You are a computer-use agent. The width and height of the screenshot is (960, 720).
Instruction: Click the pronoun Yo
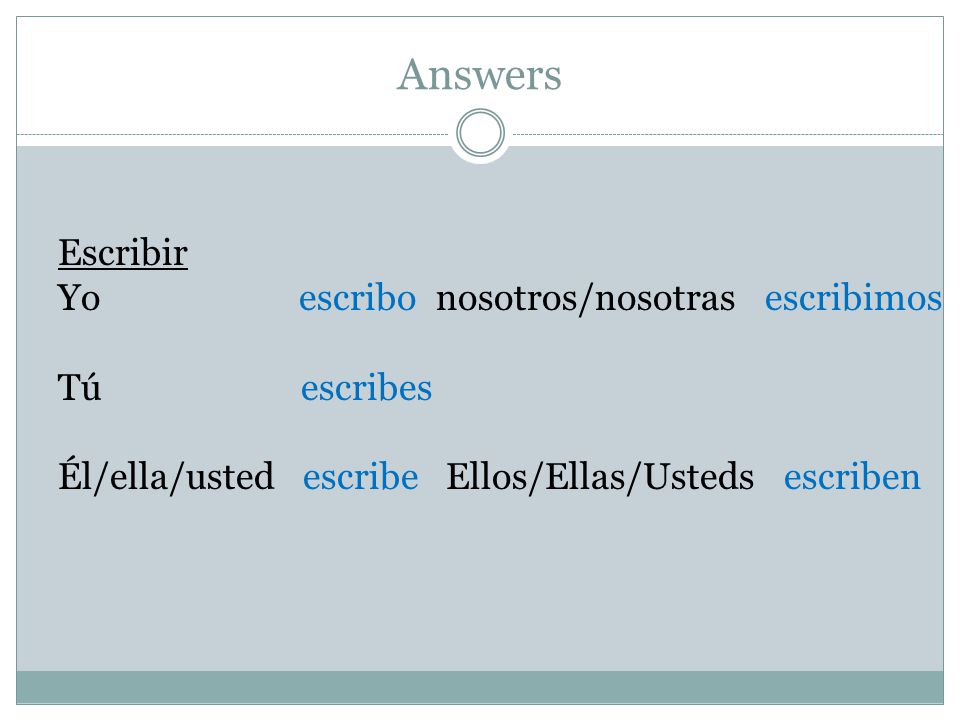pos(78,298)
